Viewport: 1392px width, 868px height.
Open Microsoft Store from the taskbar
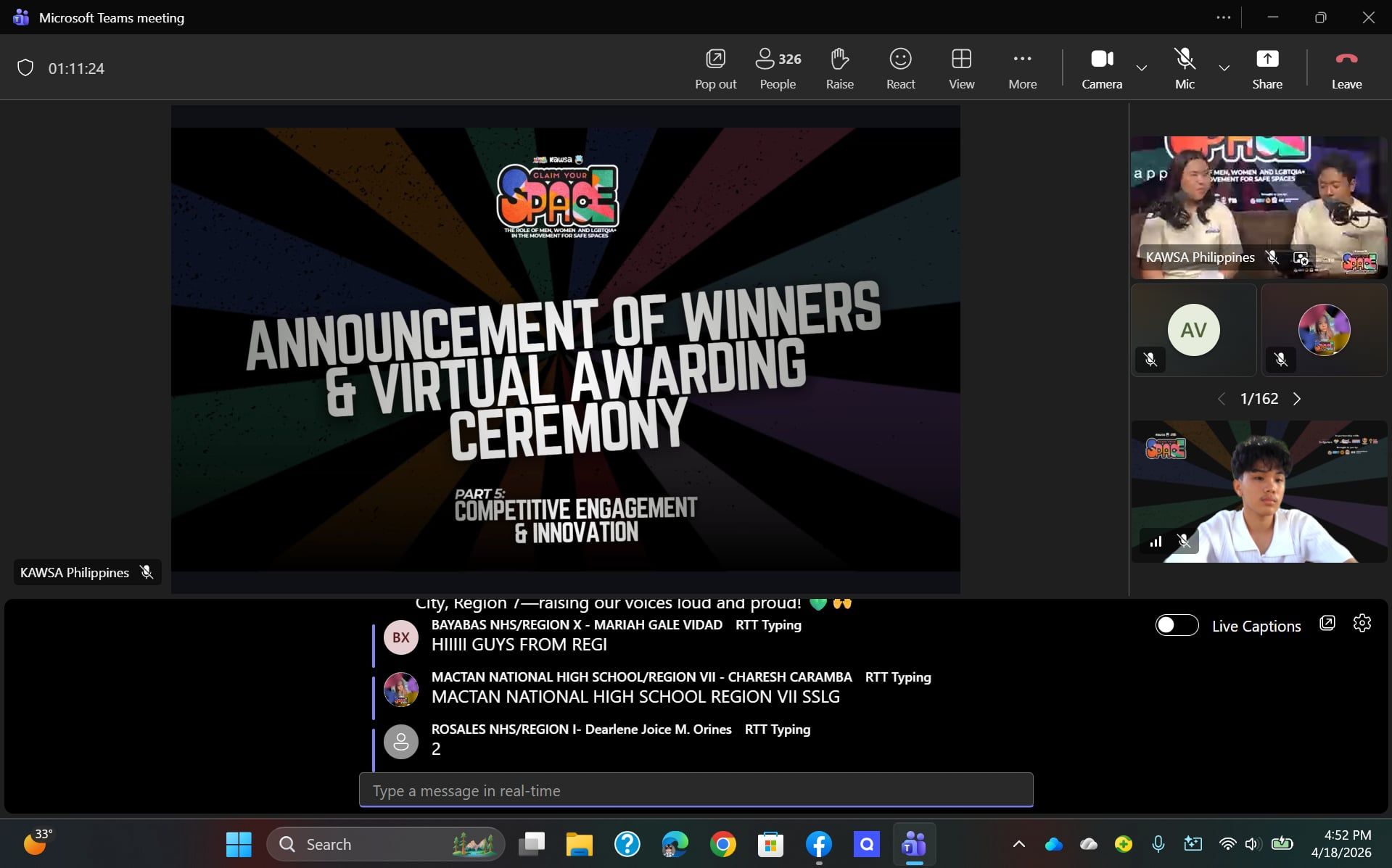[x=770, y=844]
